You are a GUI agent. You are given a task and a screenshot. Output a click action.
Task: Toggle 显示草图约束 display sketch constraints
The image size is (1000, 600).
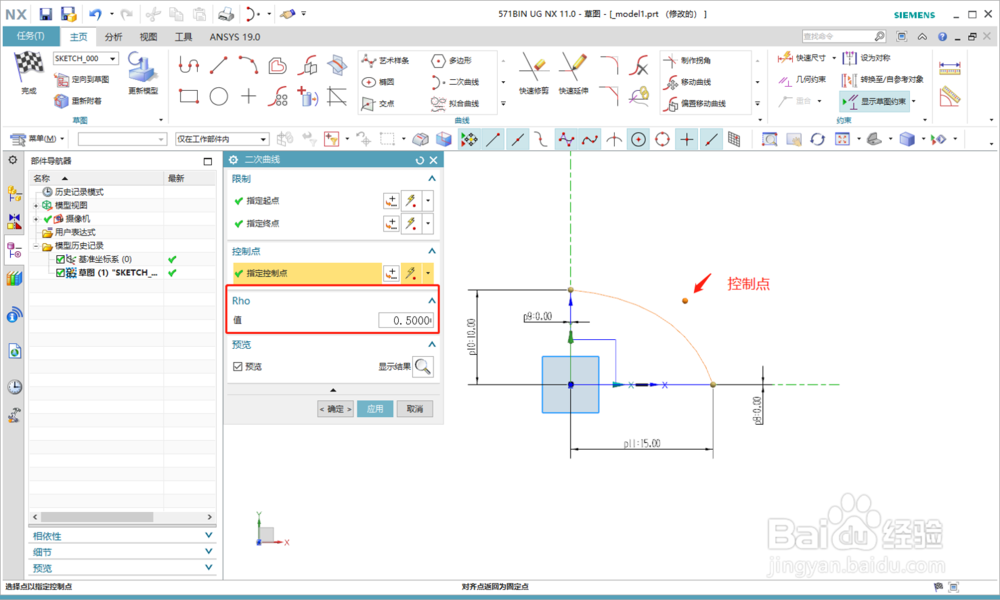point(875,101)
